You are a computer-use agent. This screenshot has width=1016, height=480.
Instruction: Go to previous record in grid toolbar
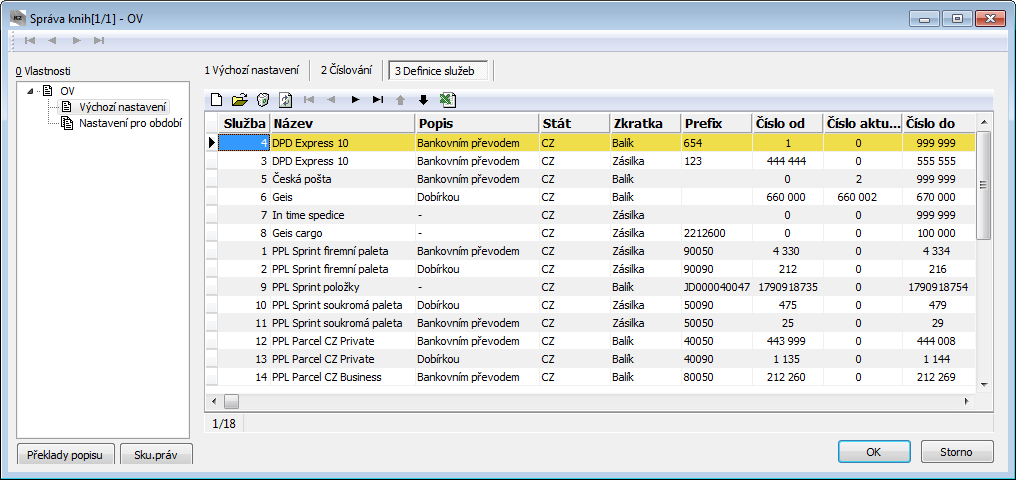point(331,100)
